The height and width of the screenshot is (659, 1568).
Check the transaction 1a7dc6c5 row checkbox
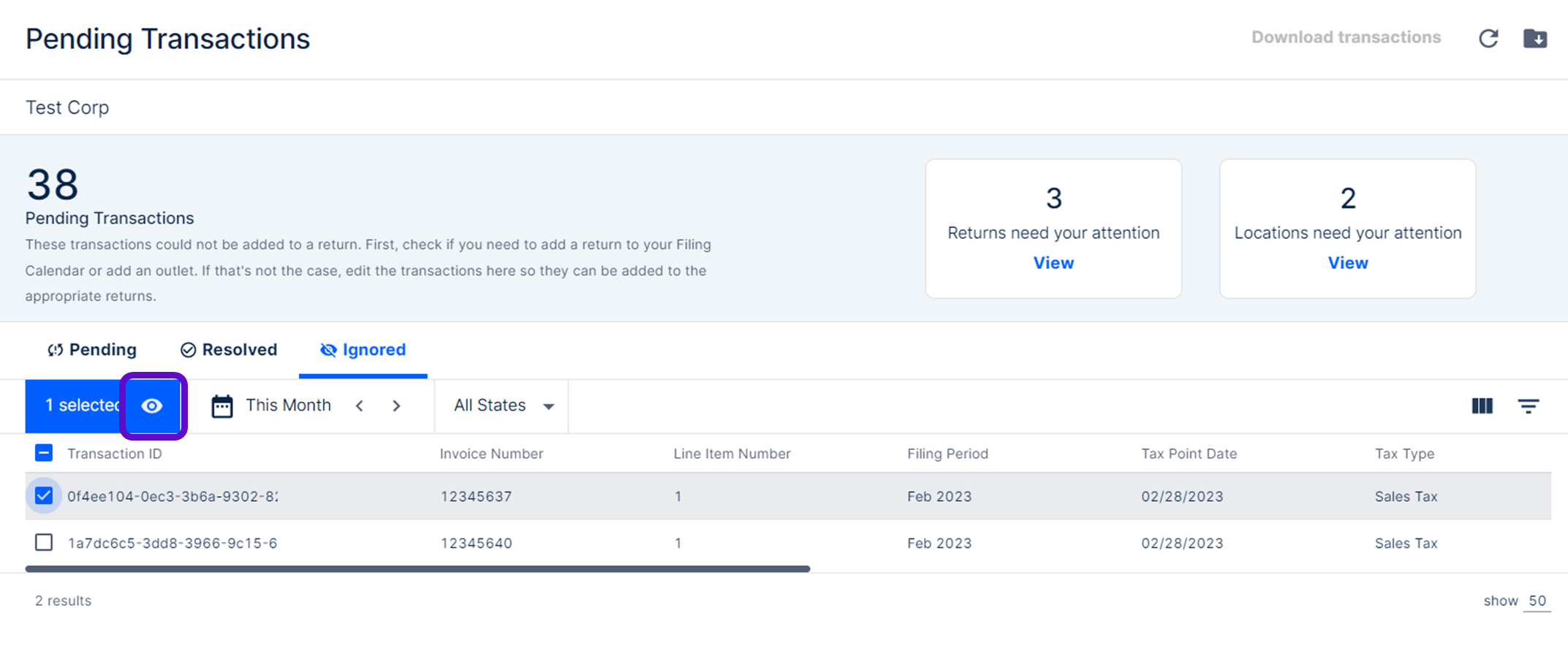44,543
